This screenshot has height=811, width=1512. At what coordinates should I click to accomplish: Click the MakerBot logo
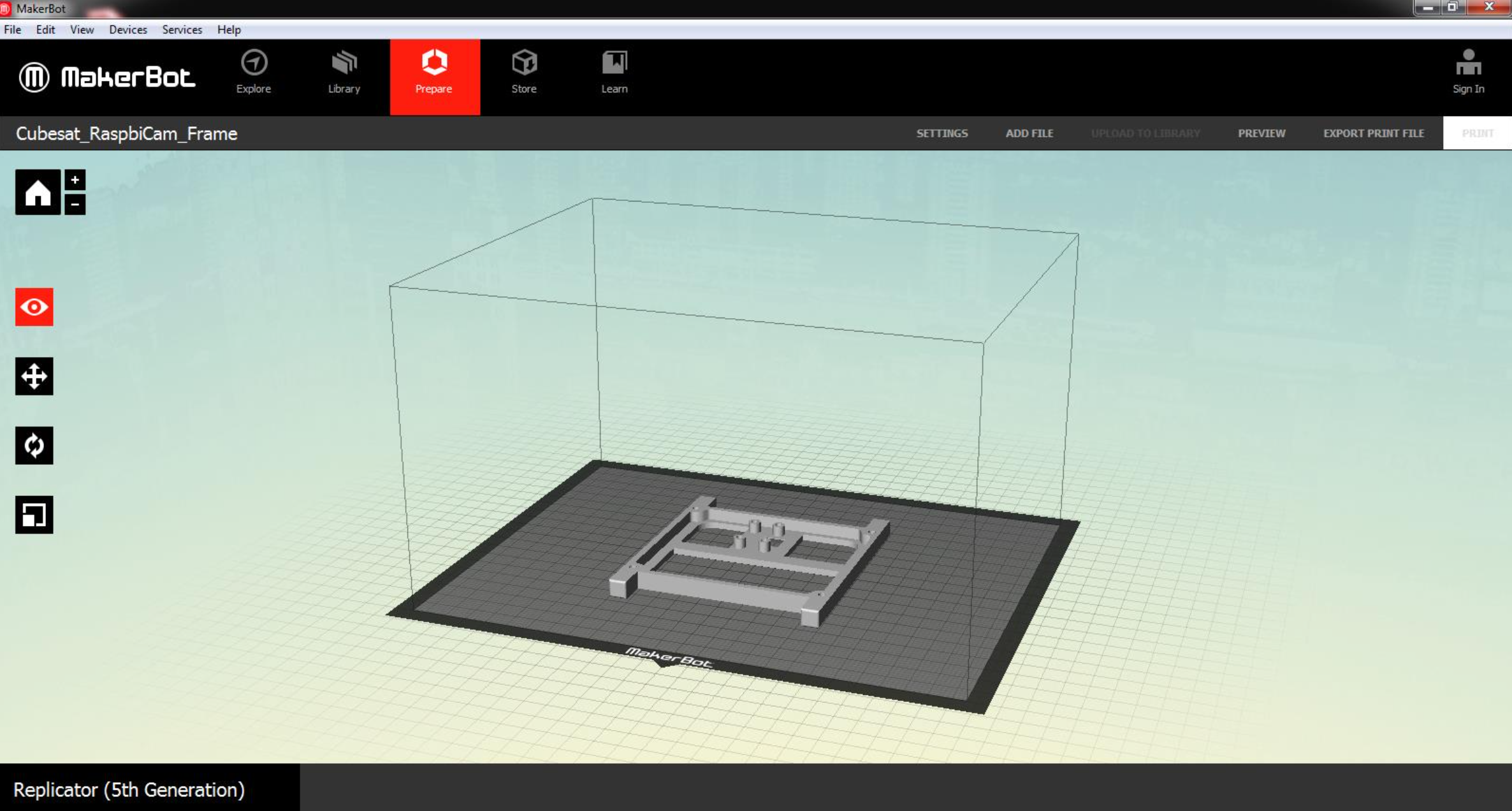[106, 77]
